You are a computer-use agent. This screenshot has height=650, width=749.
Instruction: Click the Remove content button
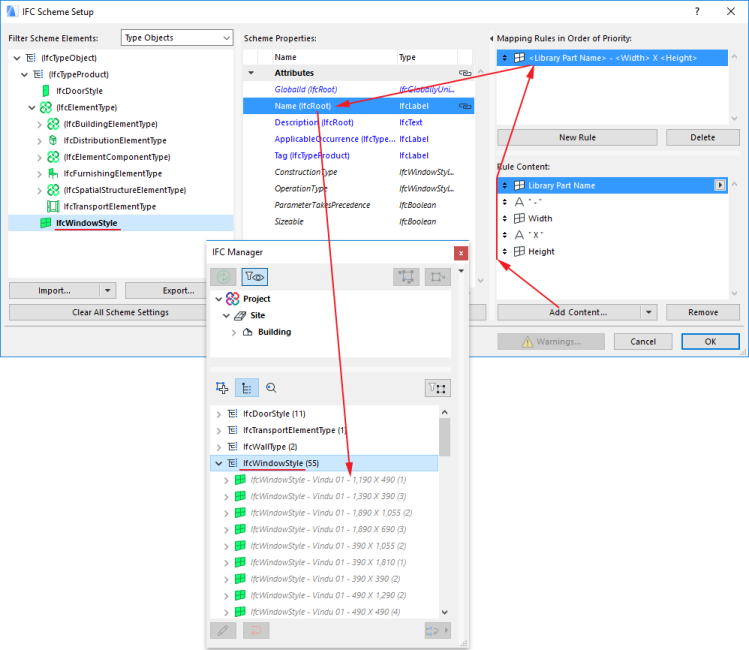[x=703, y=312]
